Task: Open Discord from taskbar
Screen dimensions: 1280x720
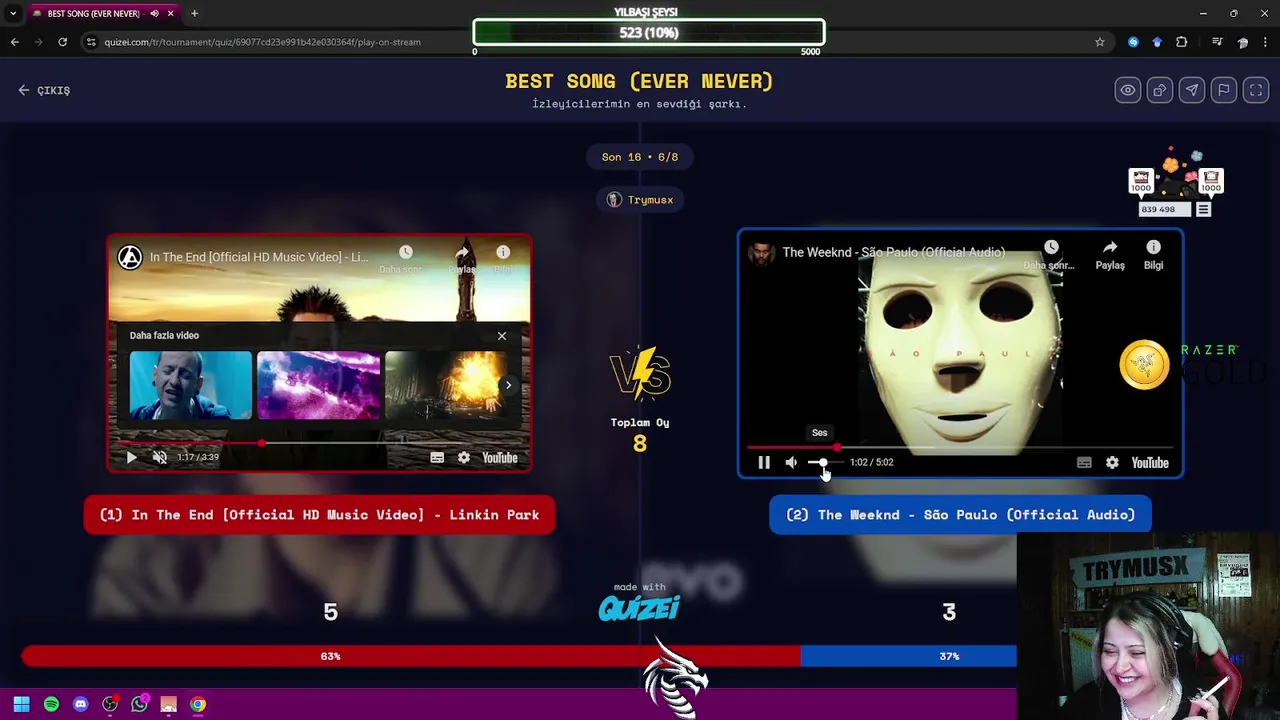Action: coord(81,704)
